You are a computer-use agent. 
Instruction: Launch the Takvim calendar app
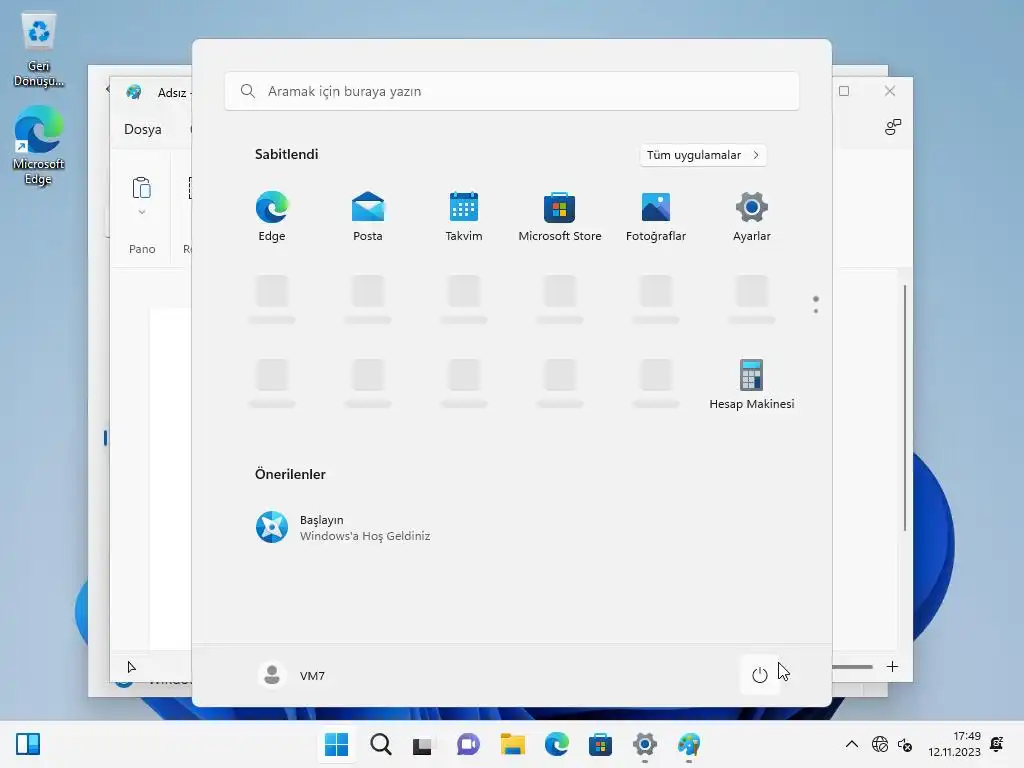click(x=464, y=216)
